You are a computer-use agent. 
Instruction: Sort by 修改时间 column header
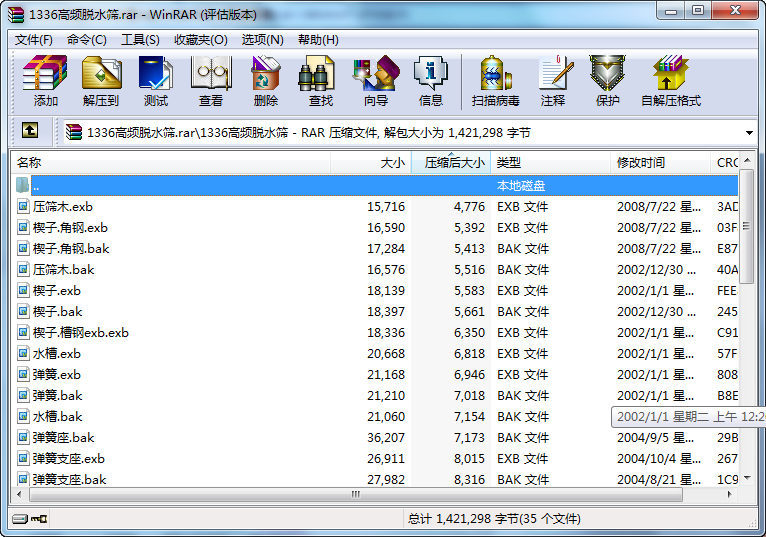click(x=660, y=163)
